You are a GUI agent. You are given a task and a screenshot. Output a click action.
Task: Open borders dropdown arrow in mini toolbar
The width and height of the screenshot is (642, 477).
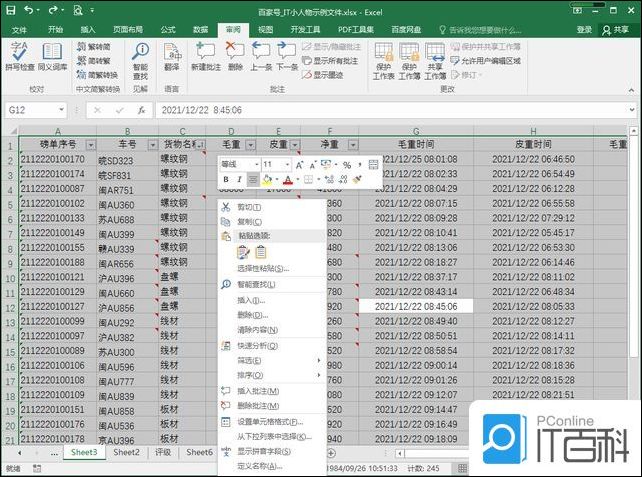click(x=319, y=179)
